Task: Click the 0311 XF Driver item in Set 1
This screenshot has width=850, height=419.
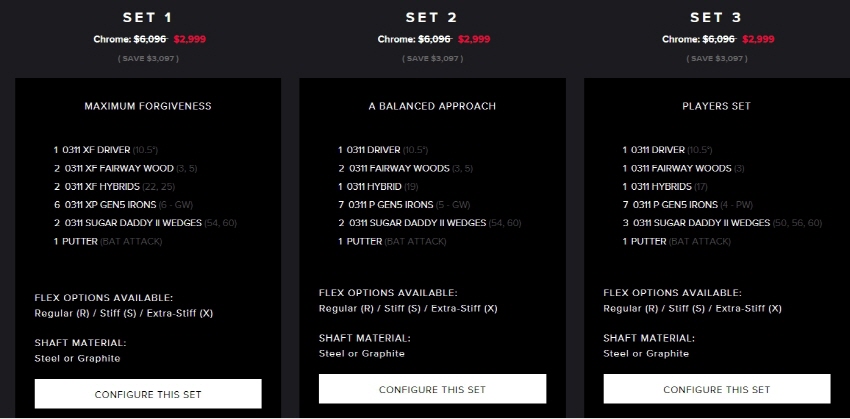Action: point(106,150)
